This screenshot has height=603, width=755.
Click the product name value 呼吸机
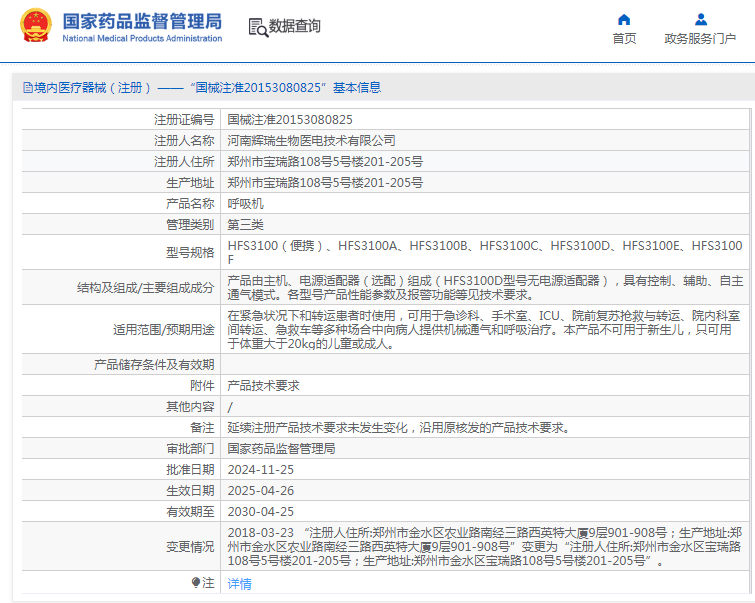coord(246,203)
